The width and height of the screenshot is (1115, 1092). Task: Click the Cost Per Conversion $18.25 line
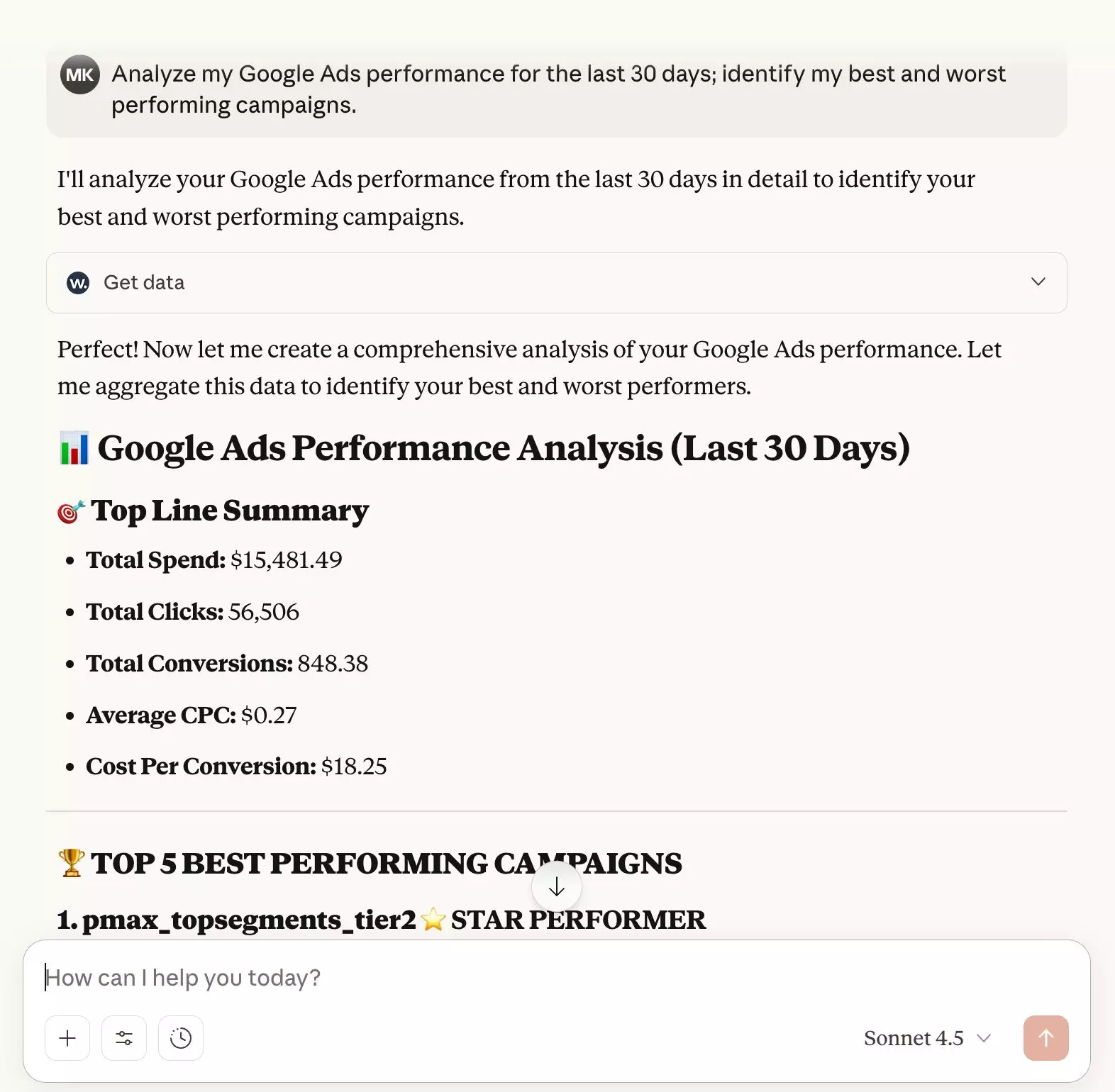(236, 767)
